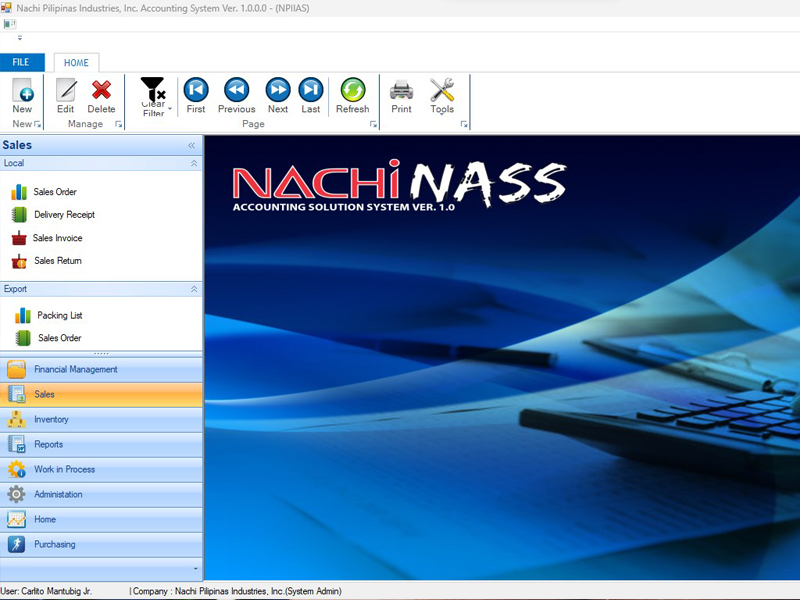Screen dimensions: 800x600
Task: Go to Previous page
Action: pyautogui.click(x=236, y=91)
